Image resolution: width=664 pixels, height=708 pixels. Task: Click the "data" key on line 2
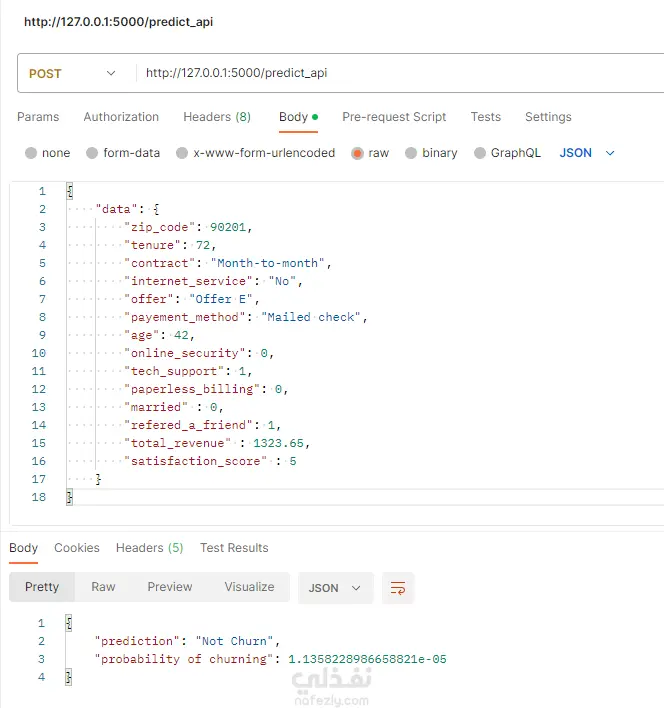point(116,209)
